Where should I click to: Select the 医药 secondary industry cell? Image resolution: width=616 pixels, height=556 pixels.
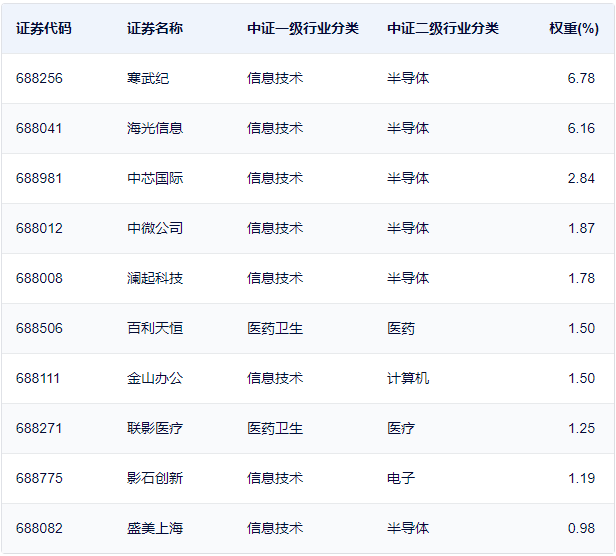(401, 328)
